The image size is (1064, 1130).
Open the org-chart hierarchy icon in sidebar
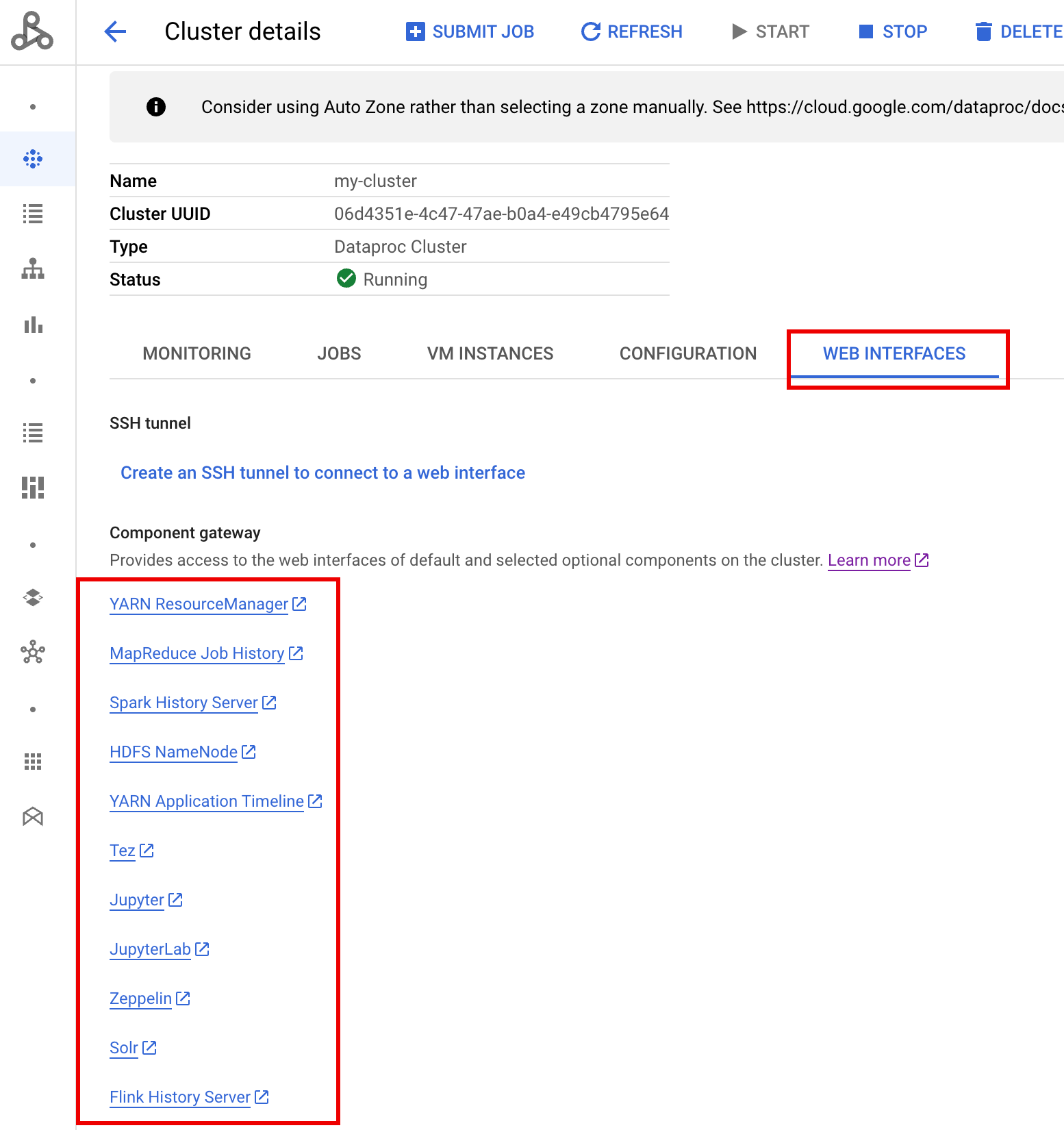point(33,269)
